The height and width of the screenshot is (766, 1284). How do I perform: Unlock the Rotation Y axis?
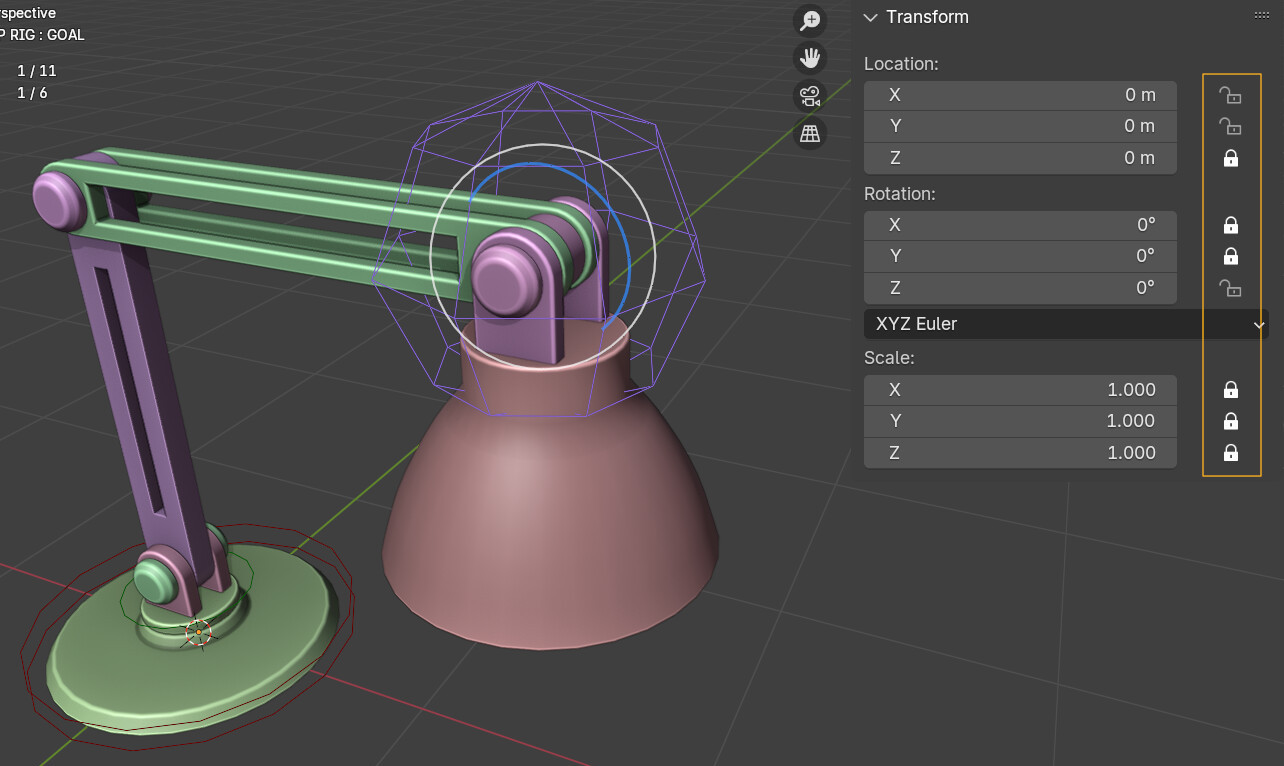tap(1231, 256)
